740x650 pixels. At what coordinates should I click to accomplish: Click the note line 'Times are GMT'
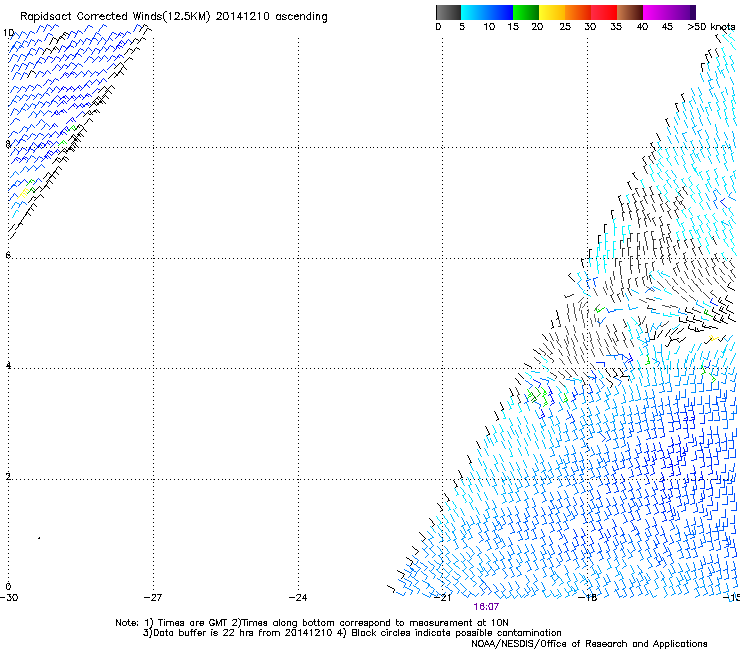tap(193, 623)
